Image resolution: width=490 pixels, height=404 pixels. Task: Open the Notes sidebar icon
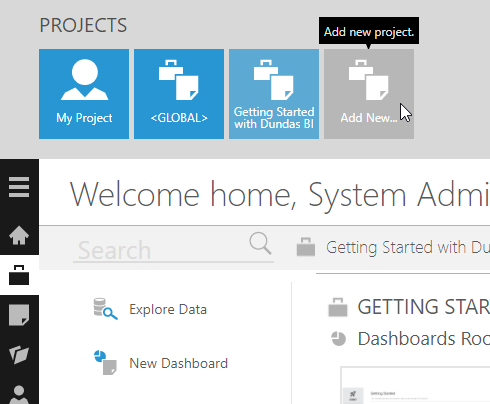[x=19, y=315]
